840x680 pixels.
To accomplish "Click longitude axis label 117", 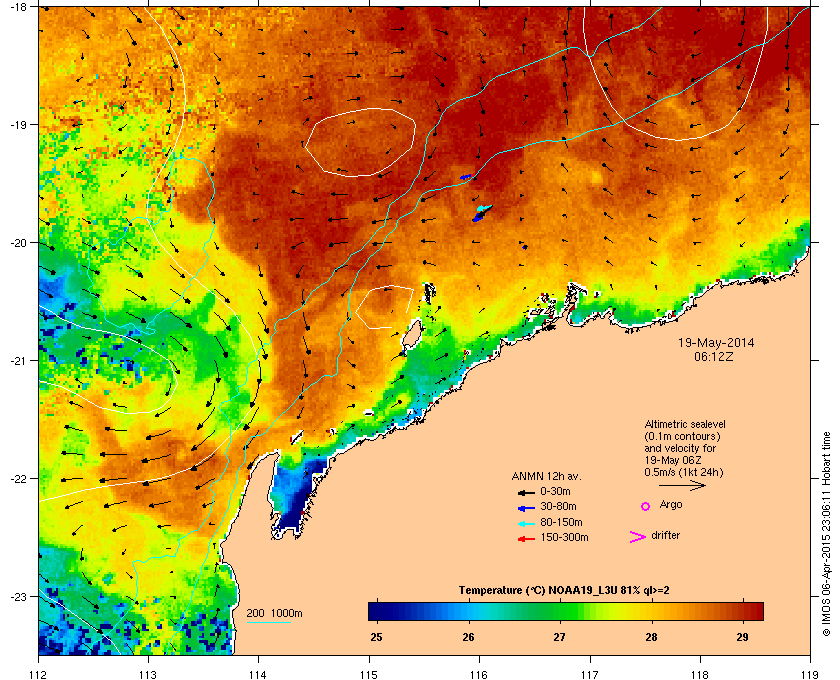I will (x=589, y=675).
